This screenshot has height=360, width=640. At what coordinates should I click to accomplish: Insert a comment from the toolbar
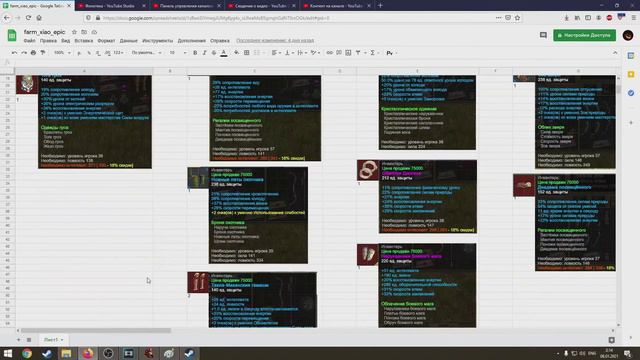pos(339,53)
